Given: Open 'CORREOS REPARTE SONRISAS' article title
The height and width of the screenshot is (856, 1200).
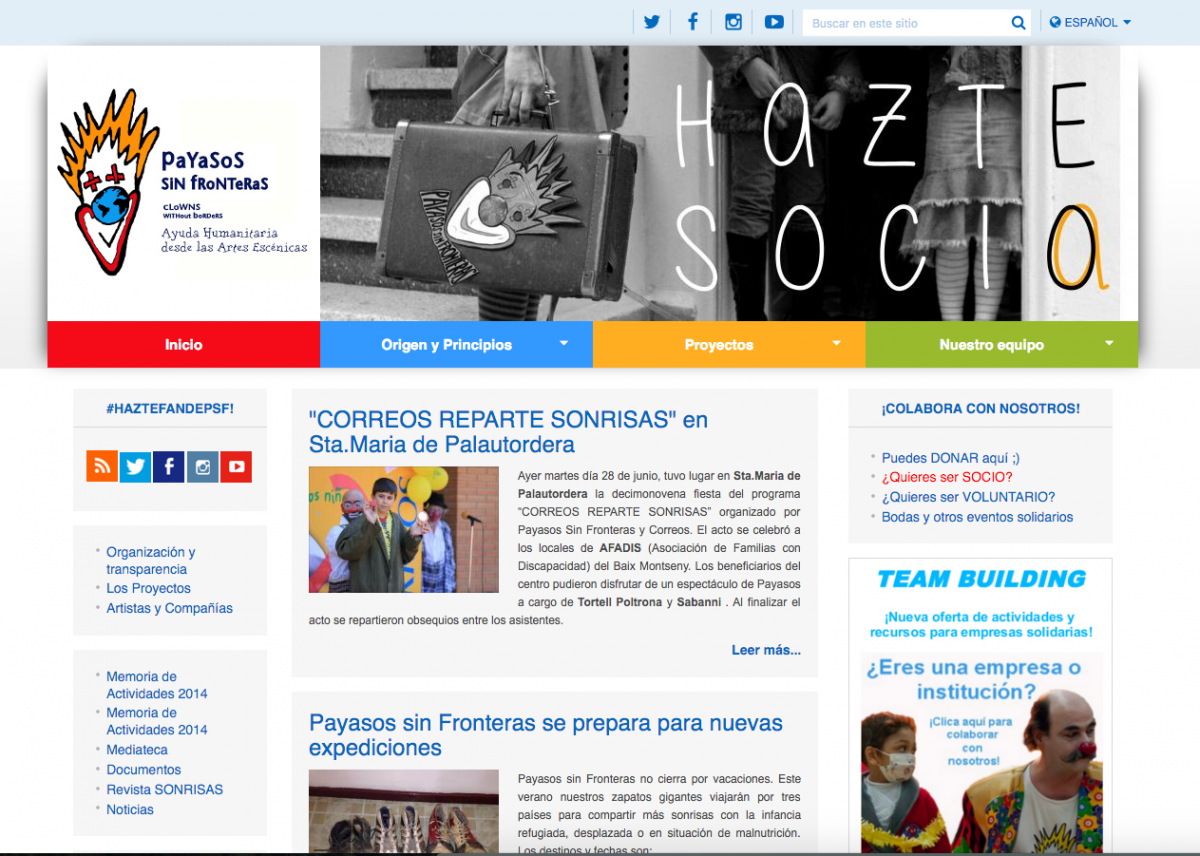Looking at the screenshot, I should pos(508,432).
